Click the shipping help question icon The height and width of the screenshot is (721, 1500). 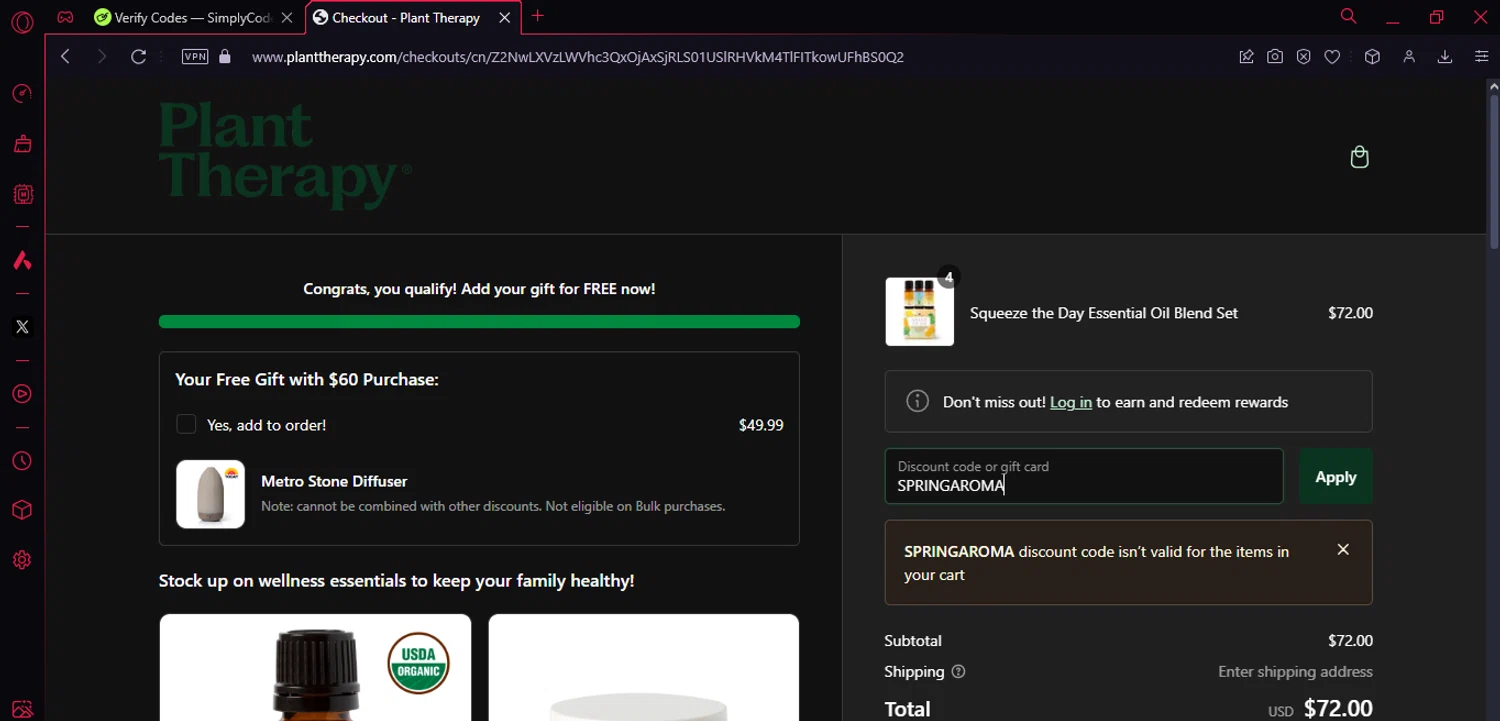click(x=958, y=672)
